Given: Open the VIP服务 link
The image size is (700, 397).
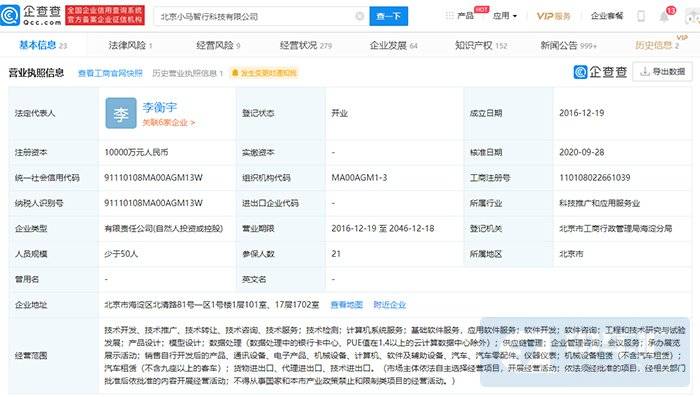Looking at the screenshot, I should (x=554, y=16).
